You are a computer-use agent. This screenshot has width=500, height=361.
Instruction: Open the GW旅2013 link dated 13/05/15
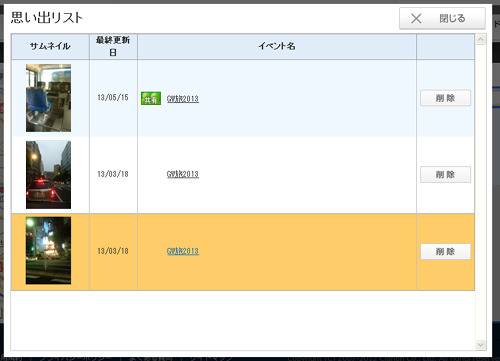point(183,99)
